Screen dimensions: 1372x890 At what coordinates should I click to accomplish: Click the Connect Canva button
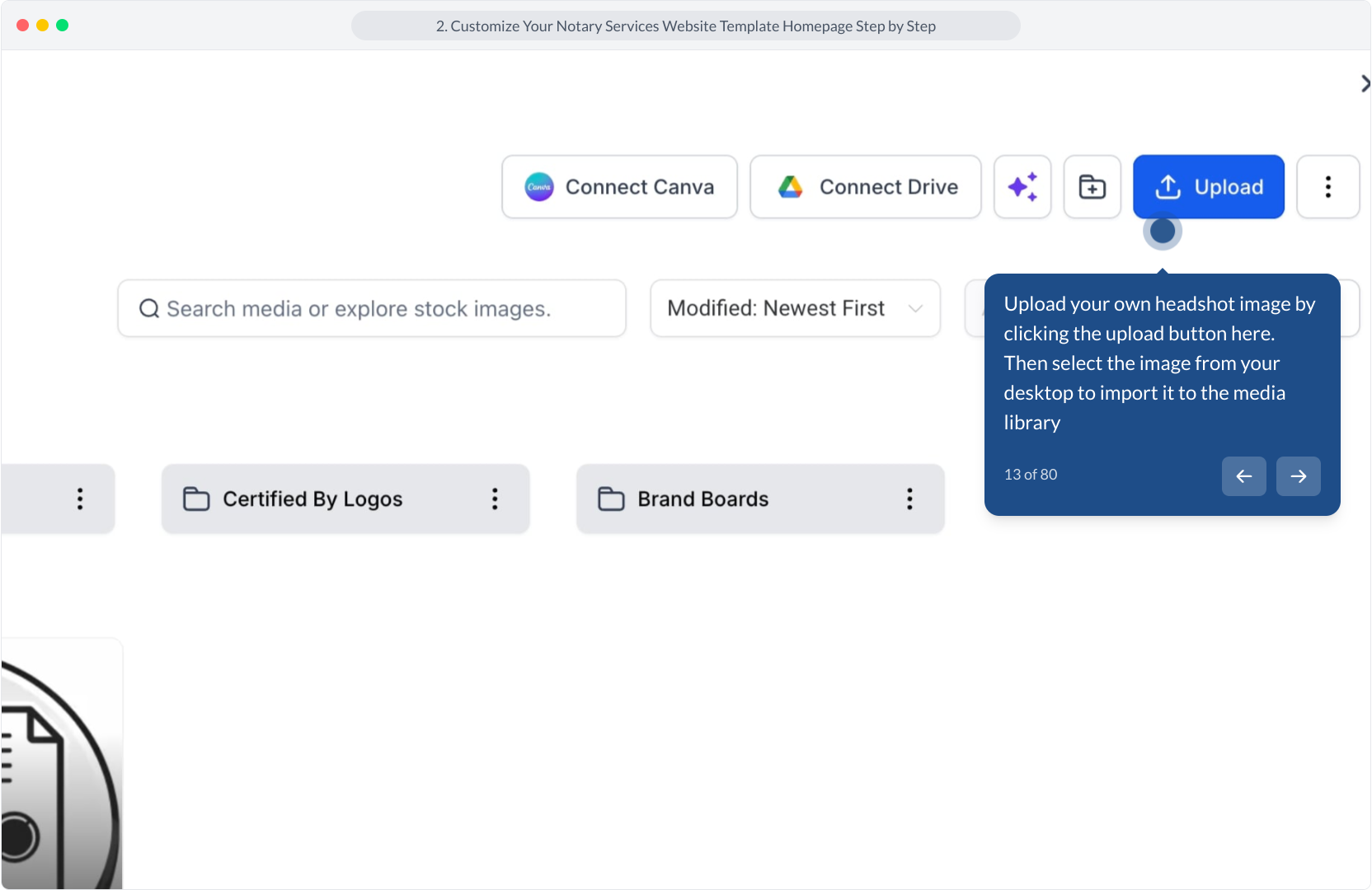tap(619, 187)
